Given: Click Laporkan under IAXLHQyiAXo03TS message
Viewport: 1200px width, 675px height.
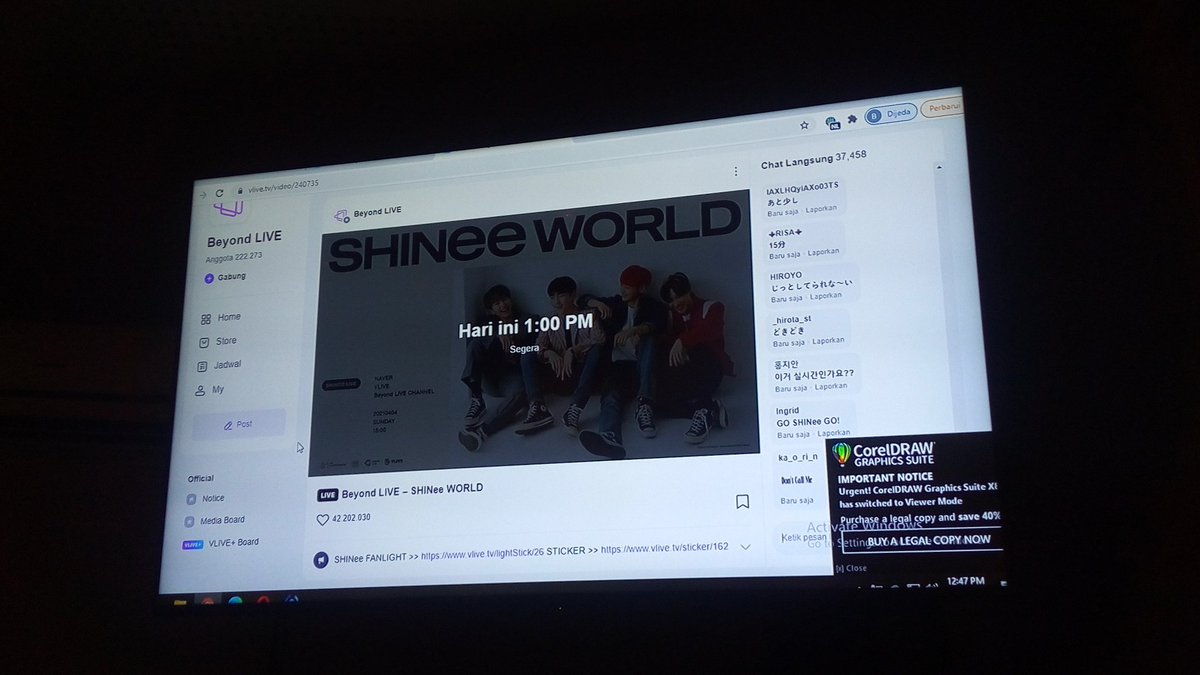Looking at the screenshot, I should [x=822, y=209].
